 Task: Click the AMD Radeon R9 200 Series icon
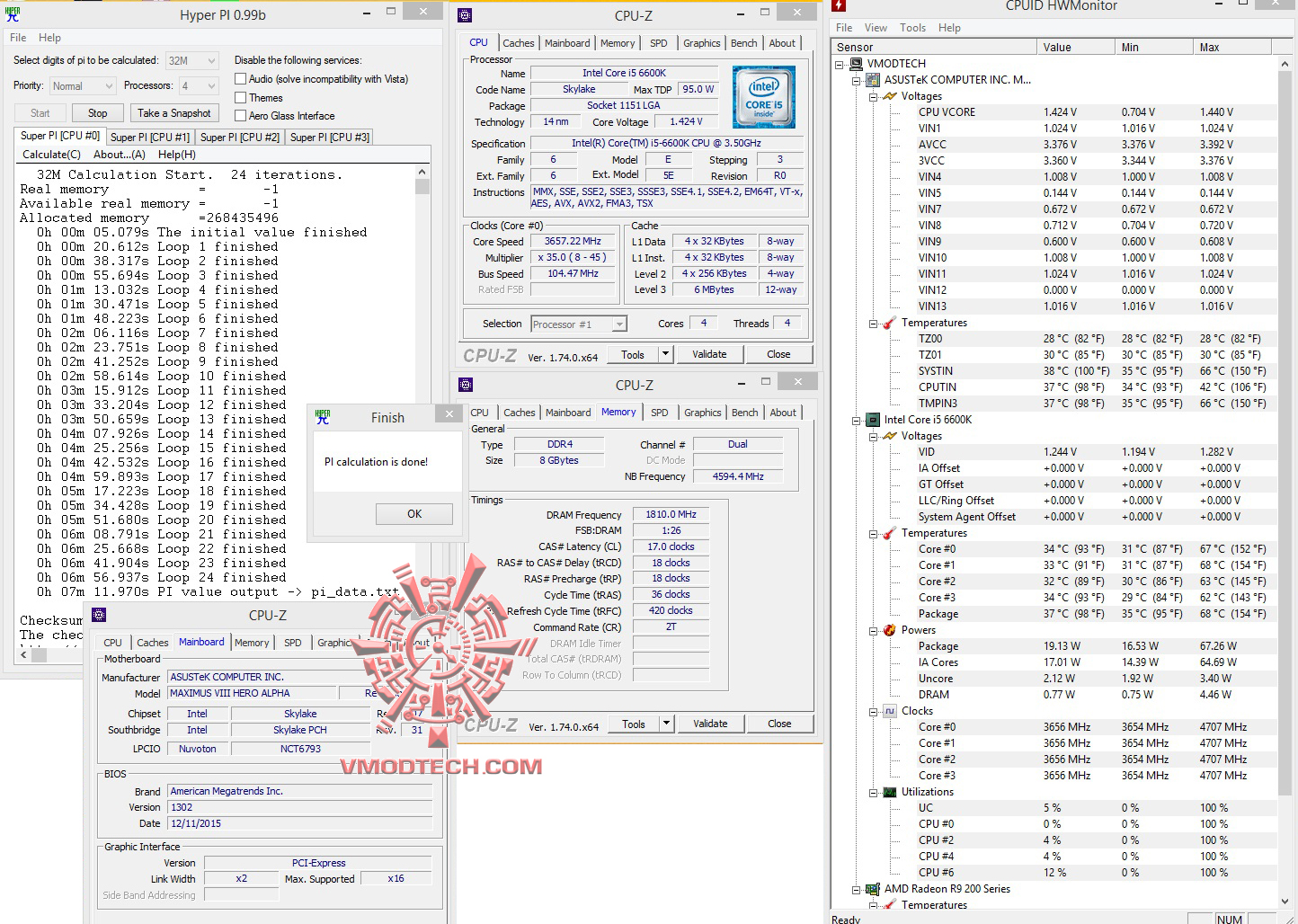point(873,889)
